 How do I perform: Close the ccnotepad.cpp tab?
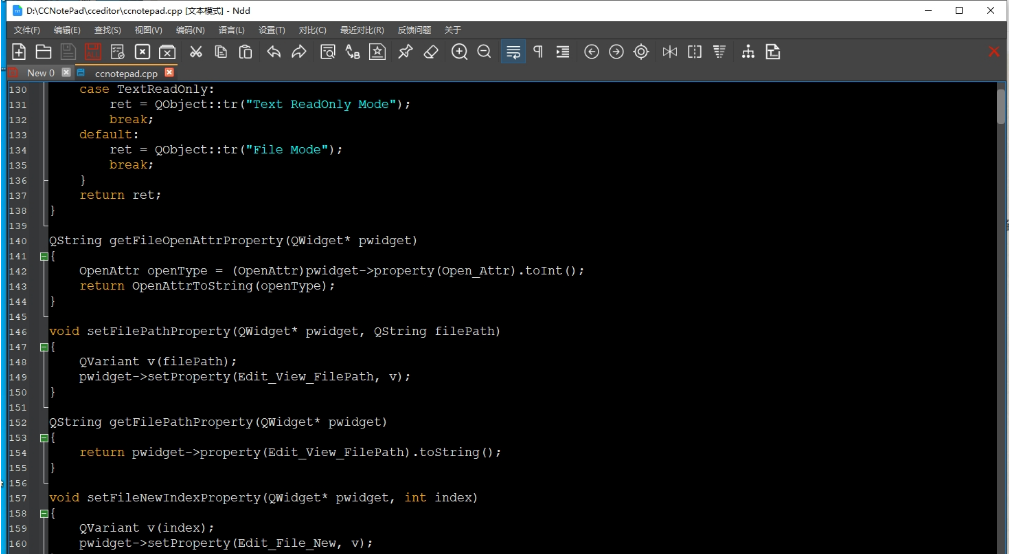(169, 73)
